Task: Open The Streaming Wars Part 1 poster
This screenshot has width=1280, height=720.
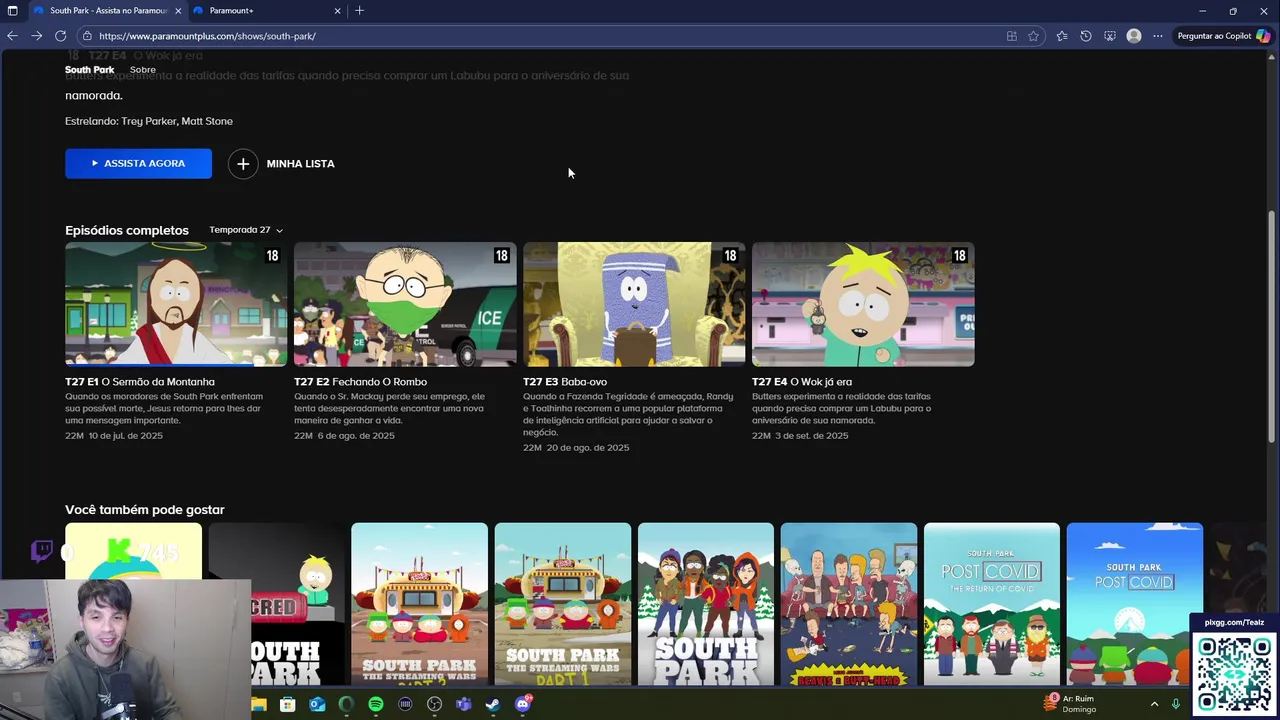Action: click(562, 604)
